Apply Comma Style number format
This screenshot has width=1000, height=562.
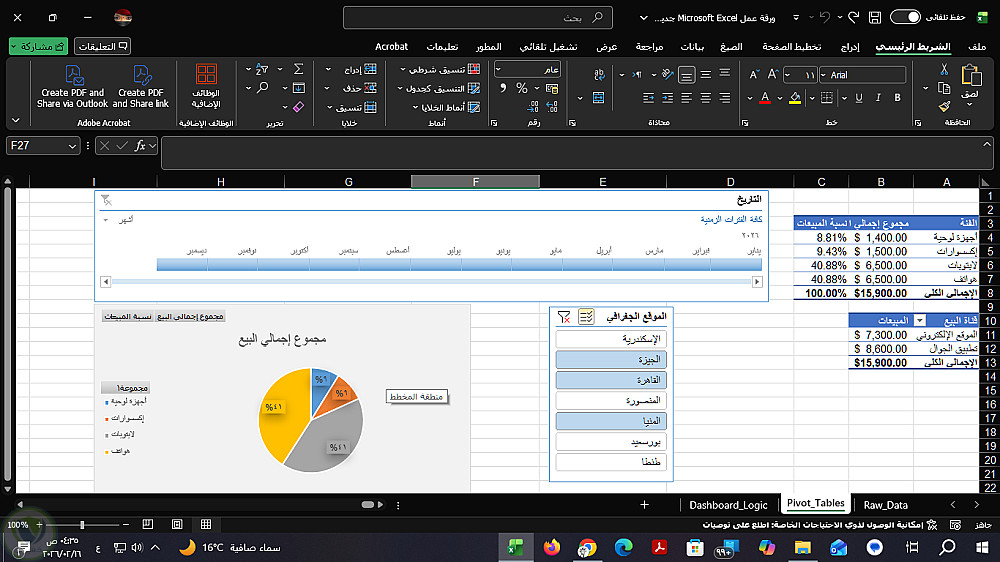(503, 89)
